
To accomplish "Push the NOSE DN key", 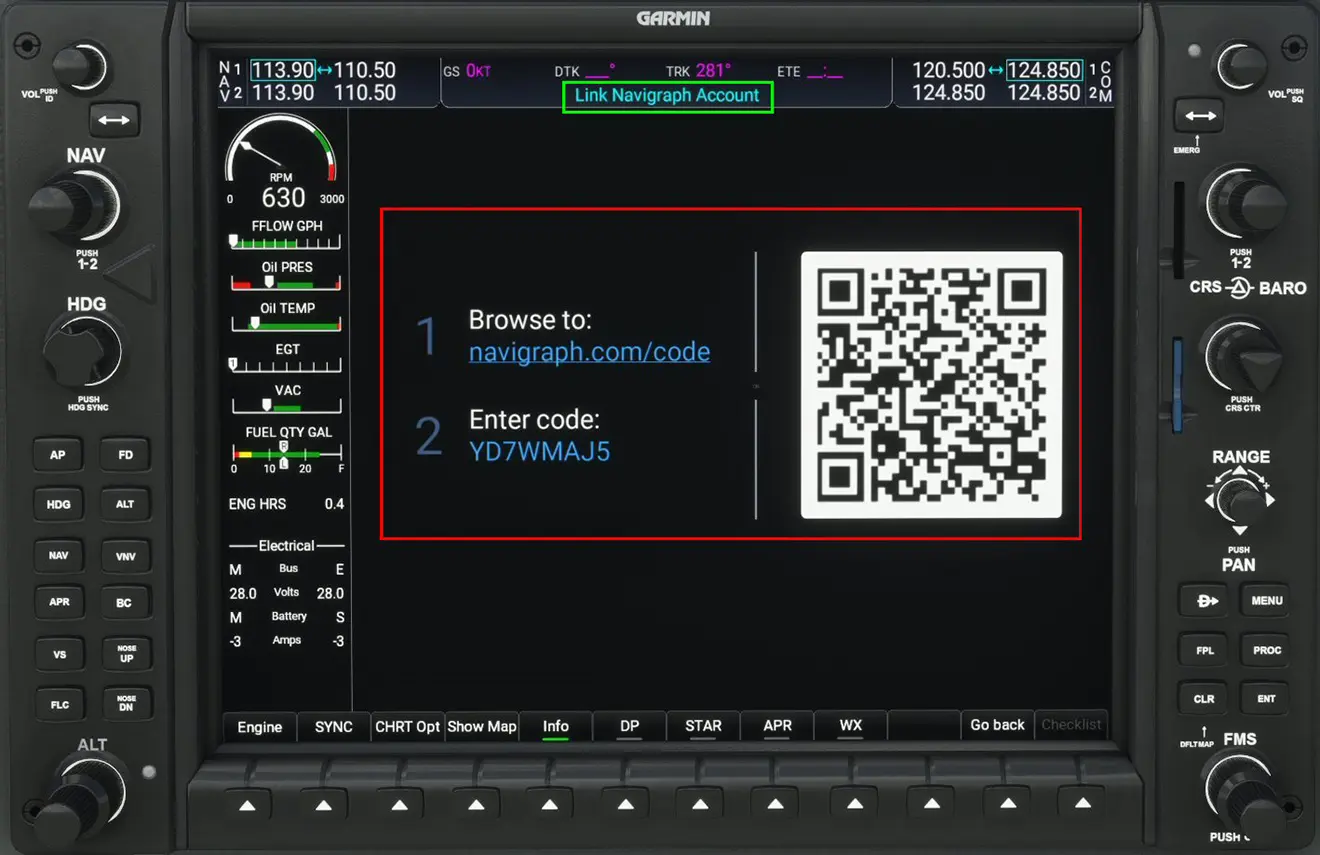I will 126,704.
